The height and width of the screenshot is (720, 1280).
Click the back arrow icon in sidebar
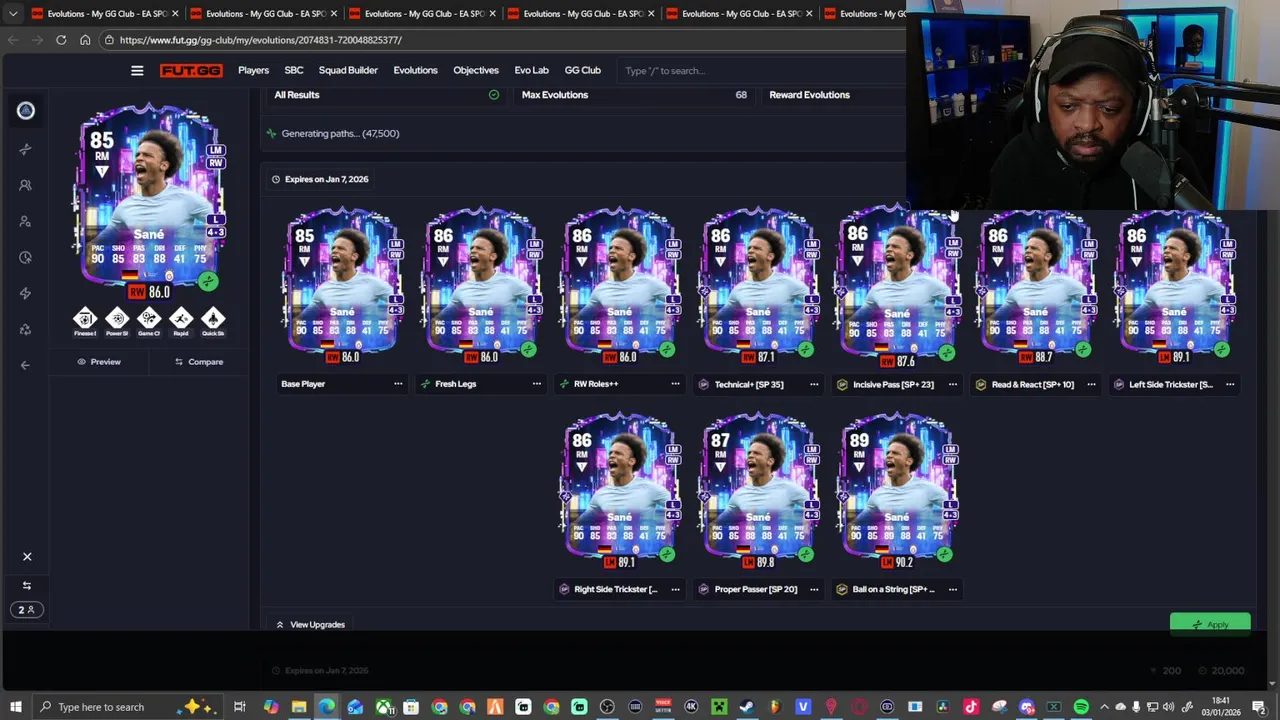point(26,365)
